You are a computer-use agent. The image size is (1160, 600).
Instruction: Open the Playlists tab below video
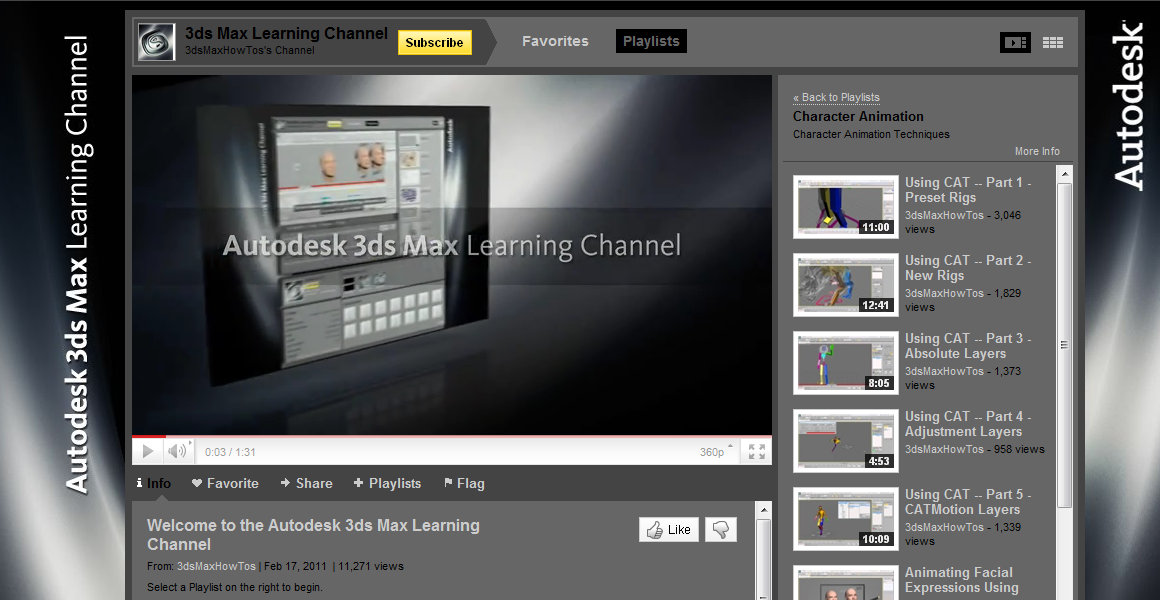[x=387, y=483]
